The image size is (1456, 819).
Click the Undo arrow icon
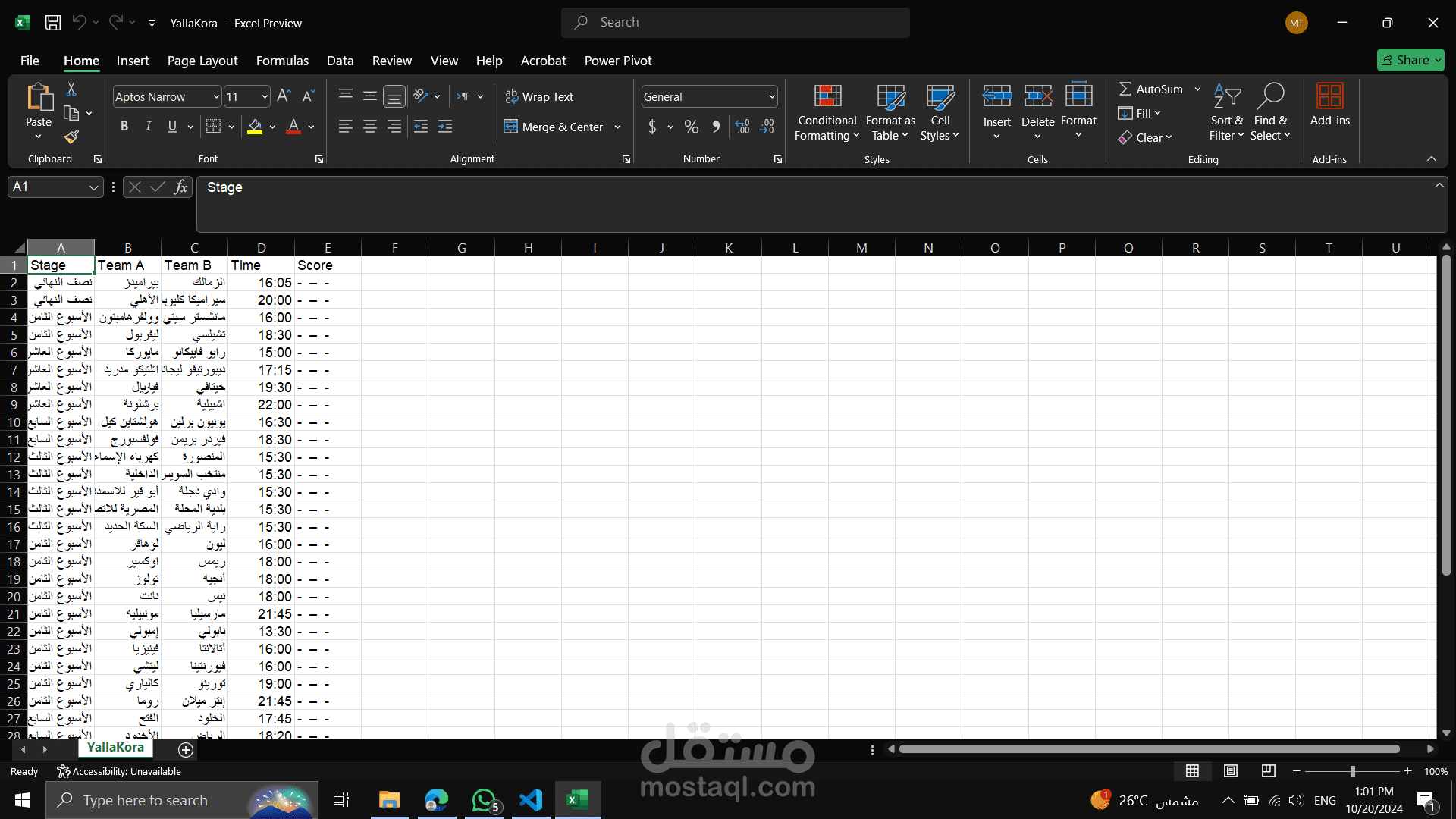pyautogui.click(x=79, y=23)
